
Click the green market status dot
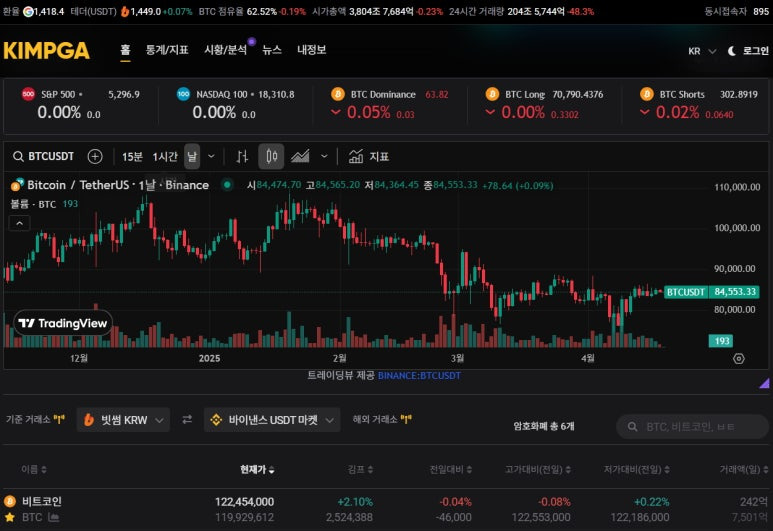tap(227, 185)
